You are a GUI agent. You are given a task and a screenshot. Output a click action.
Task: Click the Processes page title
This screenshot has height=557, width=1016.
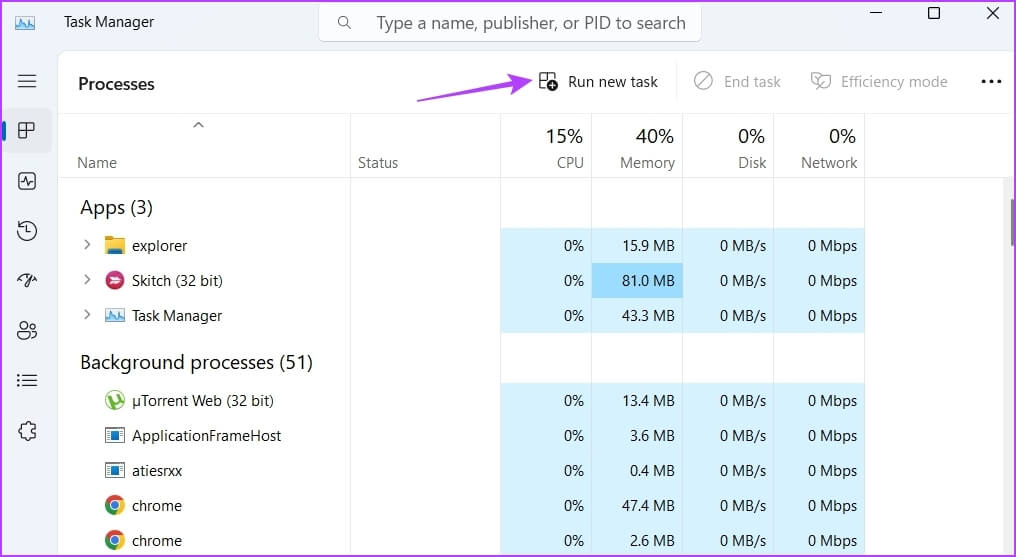coord(117,84)
